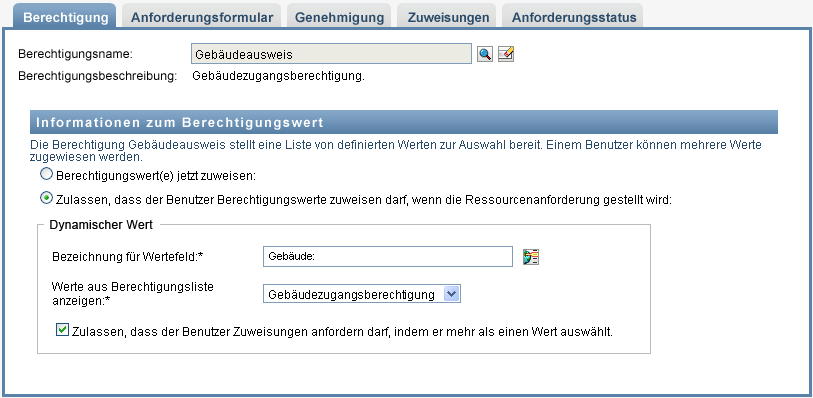The width and height of the screenshot is (813, 398).
Task: Open the Anforderungsformular tab
Action: 202,17
